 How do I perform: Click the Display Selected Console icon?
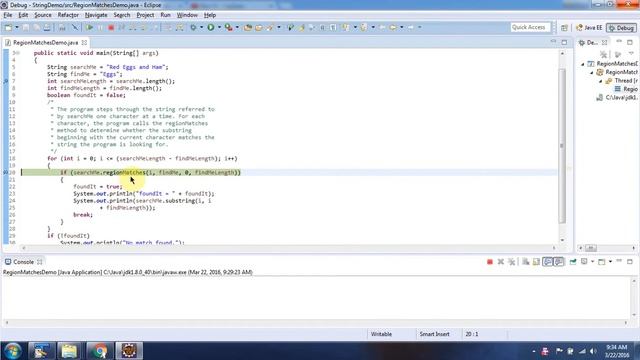coord(584,262)
